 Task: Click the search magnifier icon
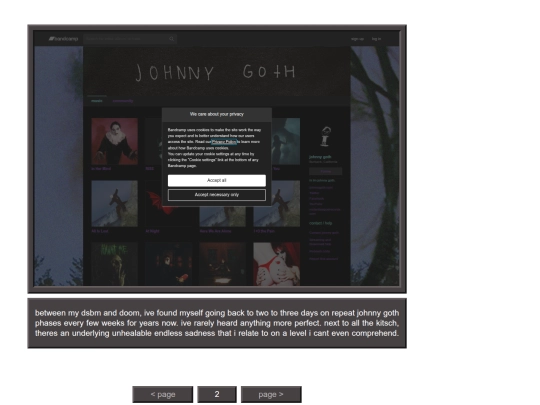coord(172,39)
